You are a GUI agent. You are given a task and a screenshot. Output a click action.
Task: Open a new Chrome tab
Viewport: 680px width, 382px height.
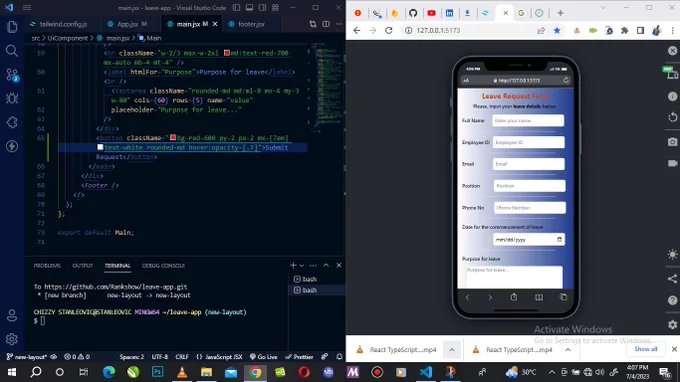[x=560, y=13]
